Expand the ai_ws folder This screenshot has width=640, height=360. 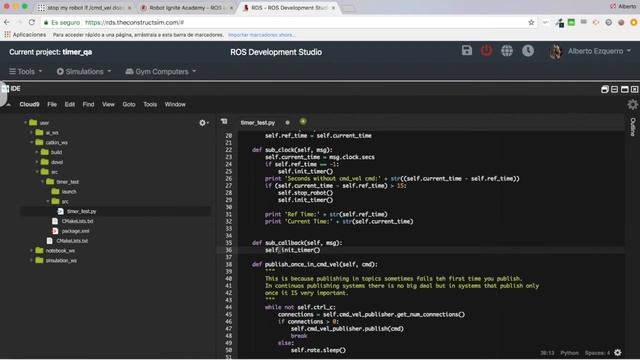pyautogui.click(x=31, y=133)
